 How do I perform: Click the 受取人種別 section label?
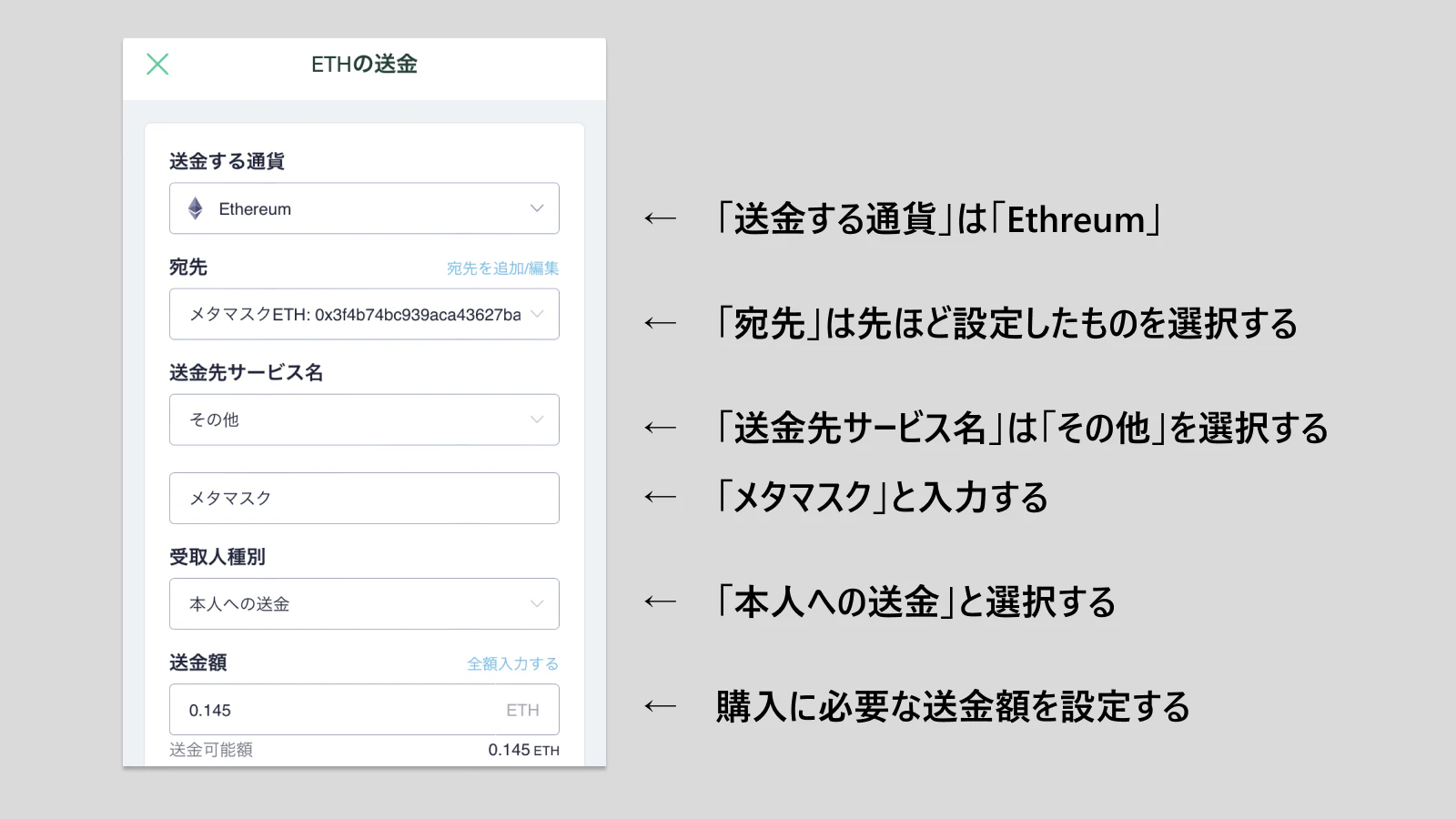point(217,556)
